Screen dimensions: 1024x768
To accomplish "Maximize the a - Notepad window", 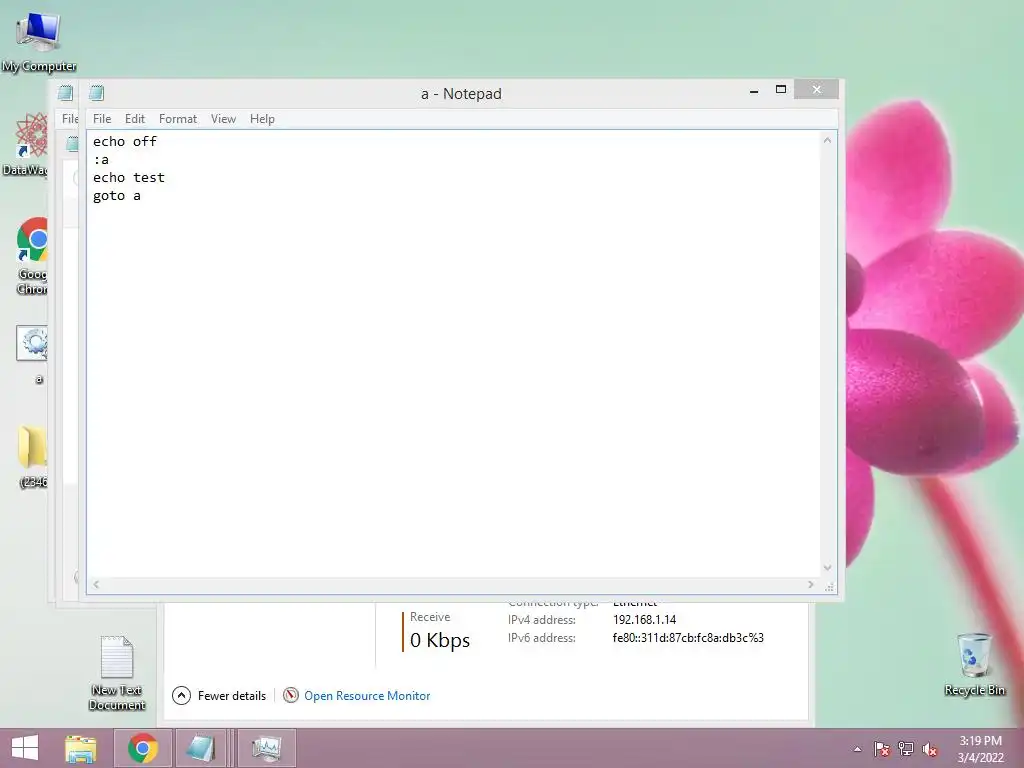I will point(780,89).
